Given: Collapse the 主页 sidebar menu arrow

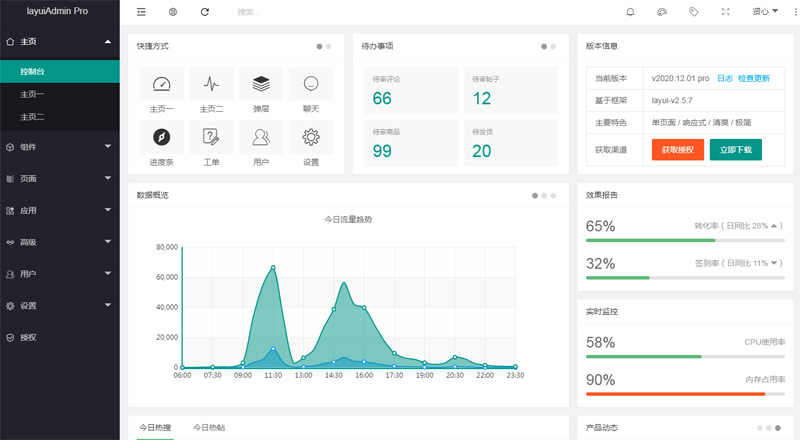Looking at the screenshot, I should [x=108, y=41].
